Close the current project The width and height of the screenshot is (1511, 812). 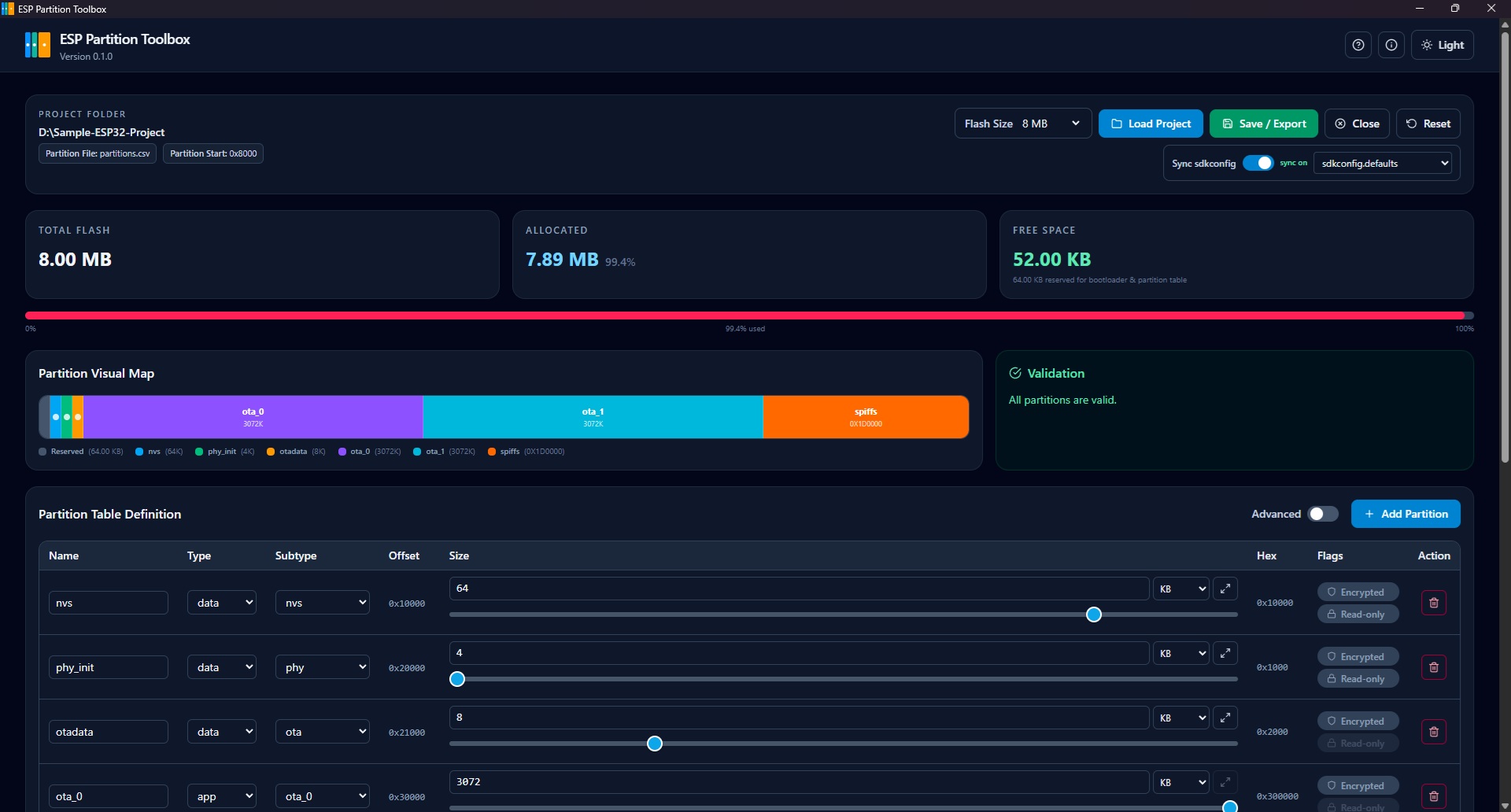click(x=1357, y=124)
